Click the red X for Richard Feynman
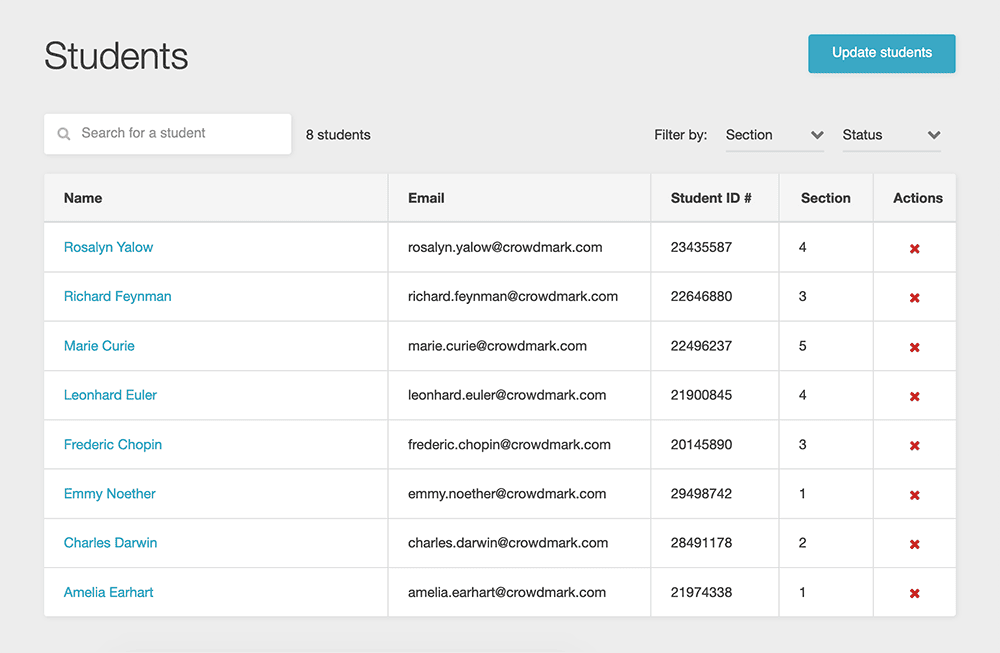1000x653 pixels. coord(914,298)
